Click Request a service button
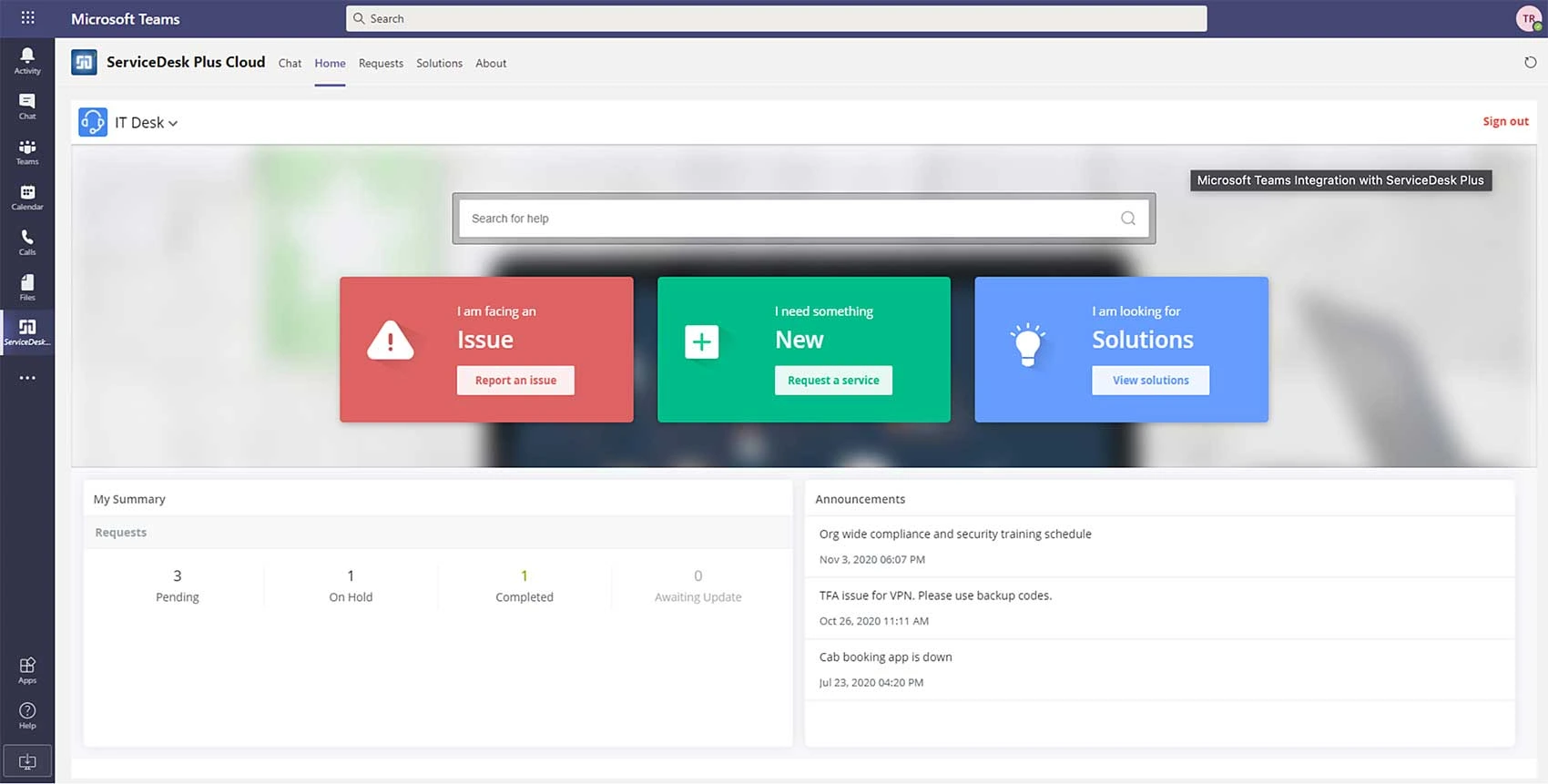 pos(833,381)
